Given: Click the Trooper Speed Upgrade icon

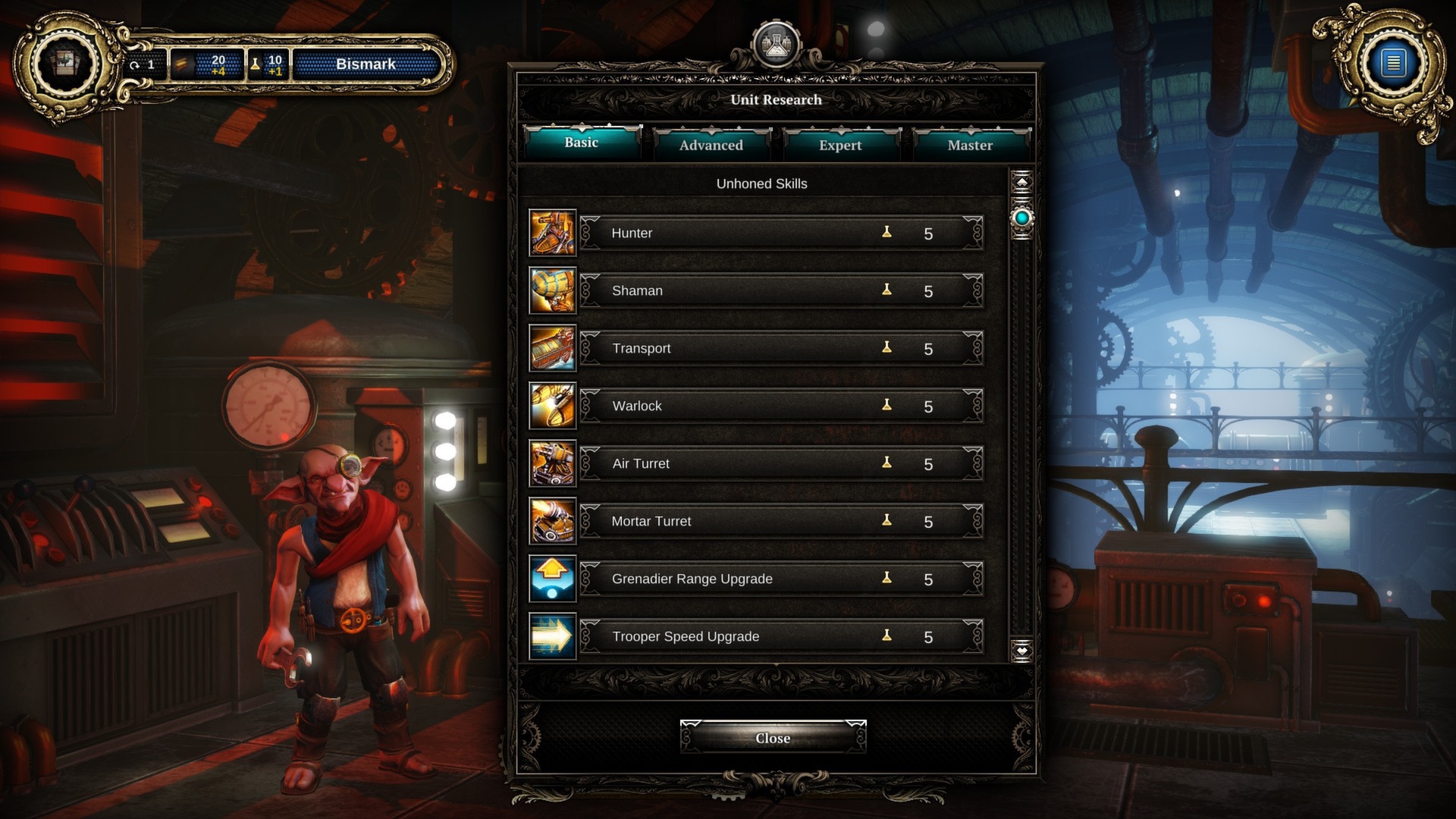Looking at the screenshot, I should point(552,635).
